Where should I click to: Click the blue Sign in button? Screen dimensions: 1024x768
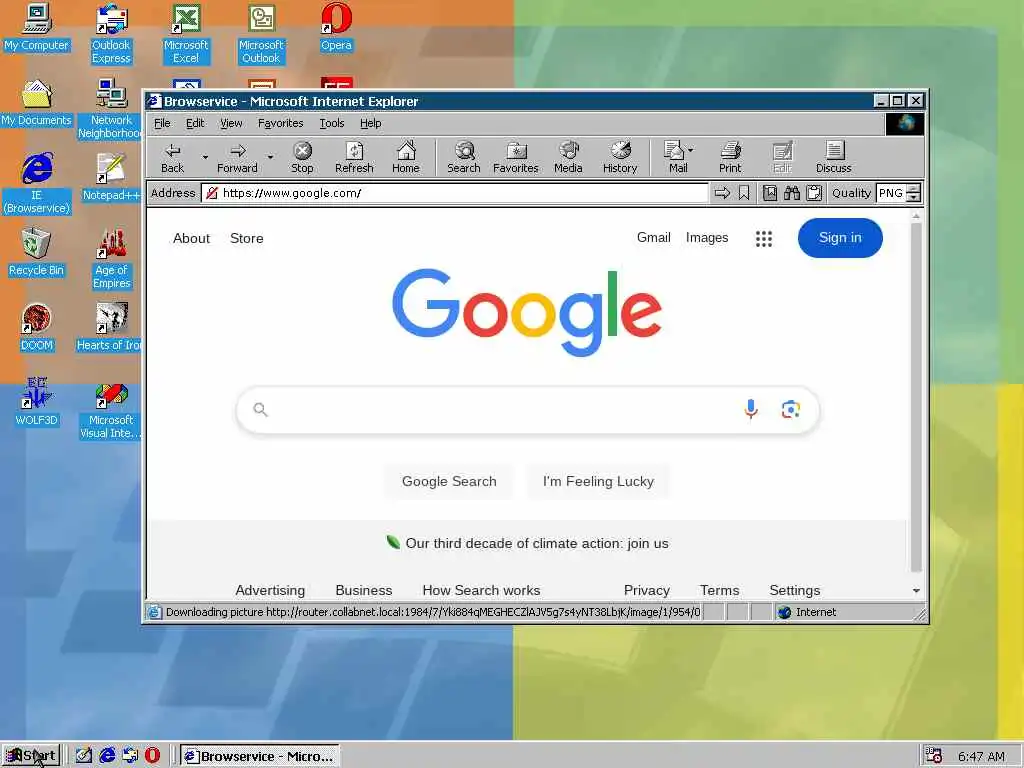pyautogui.click(x=840, y=238)
